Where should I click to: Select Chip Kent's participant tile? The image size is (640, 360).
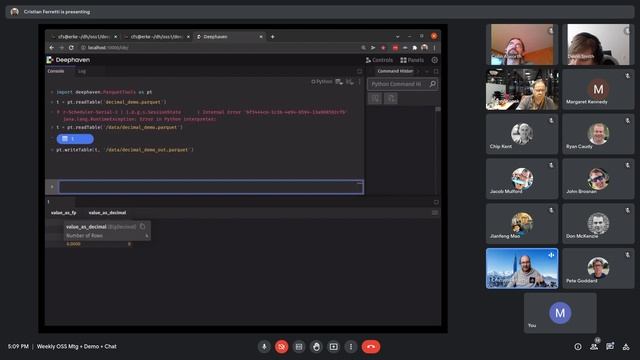[522, 134]
